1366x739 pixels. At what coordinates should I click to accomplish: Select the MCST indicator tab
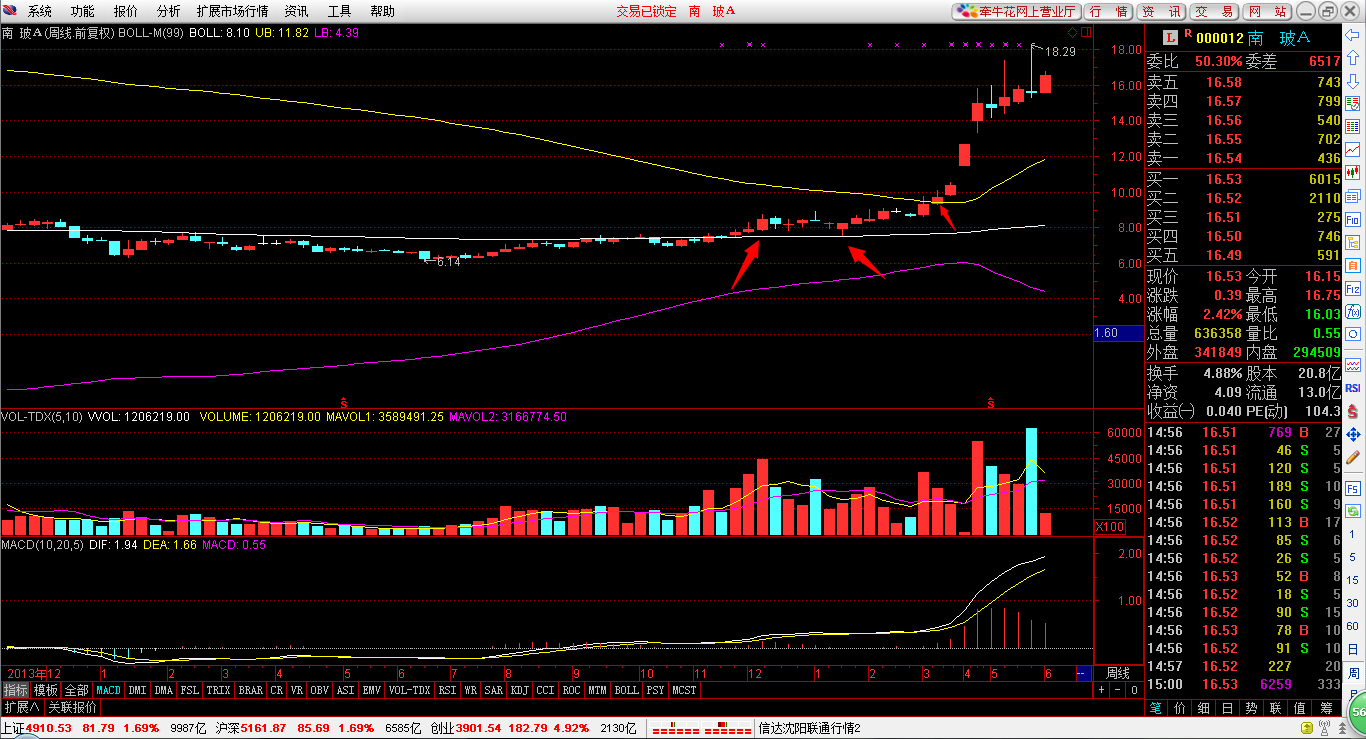pos(685,690)
